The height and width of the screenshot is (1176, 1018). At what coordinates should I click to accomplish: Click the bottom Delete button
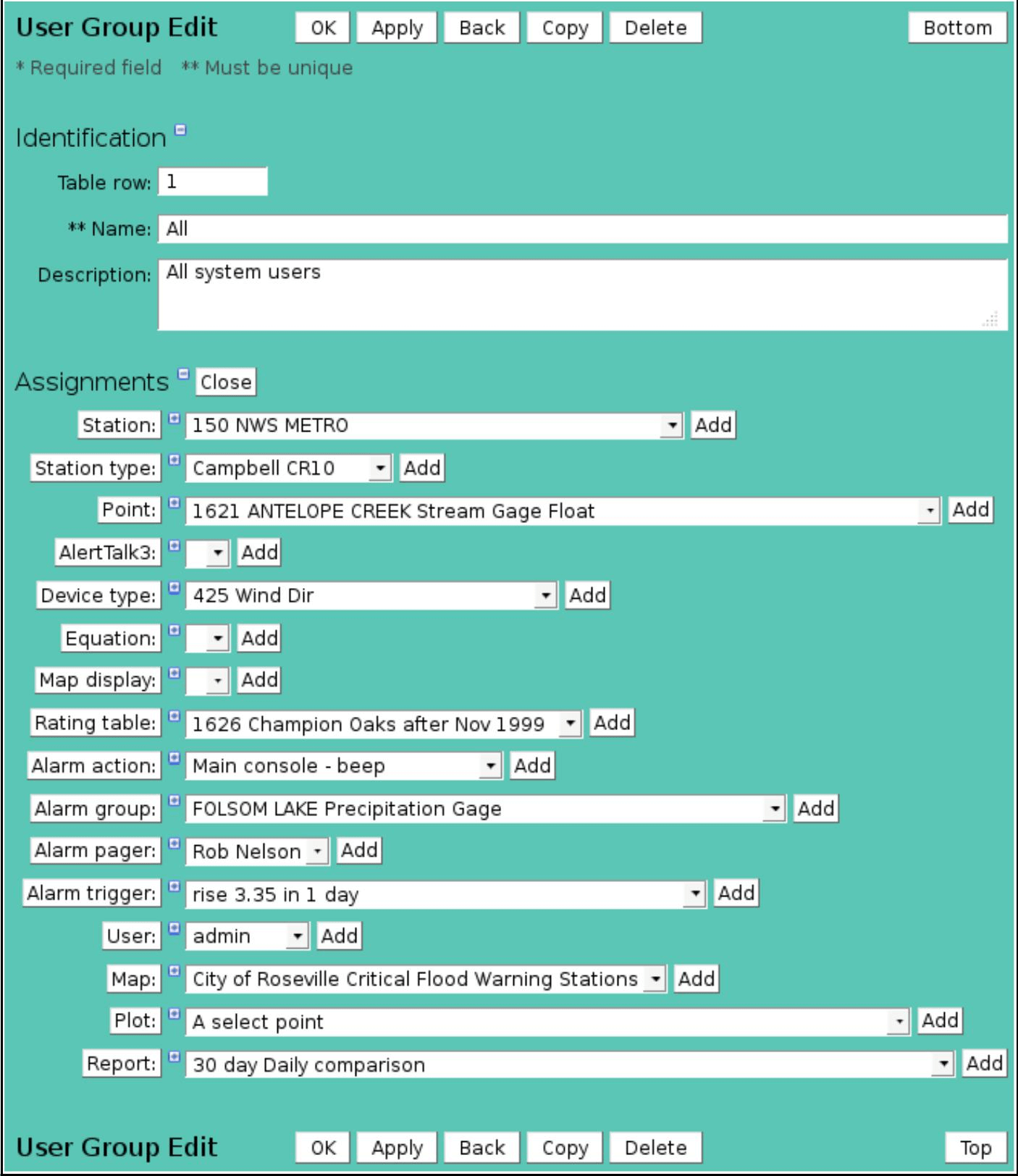tap(655, 1148)
